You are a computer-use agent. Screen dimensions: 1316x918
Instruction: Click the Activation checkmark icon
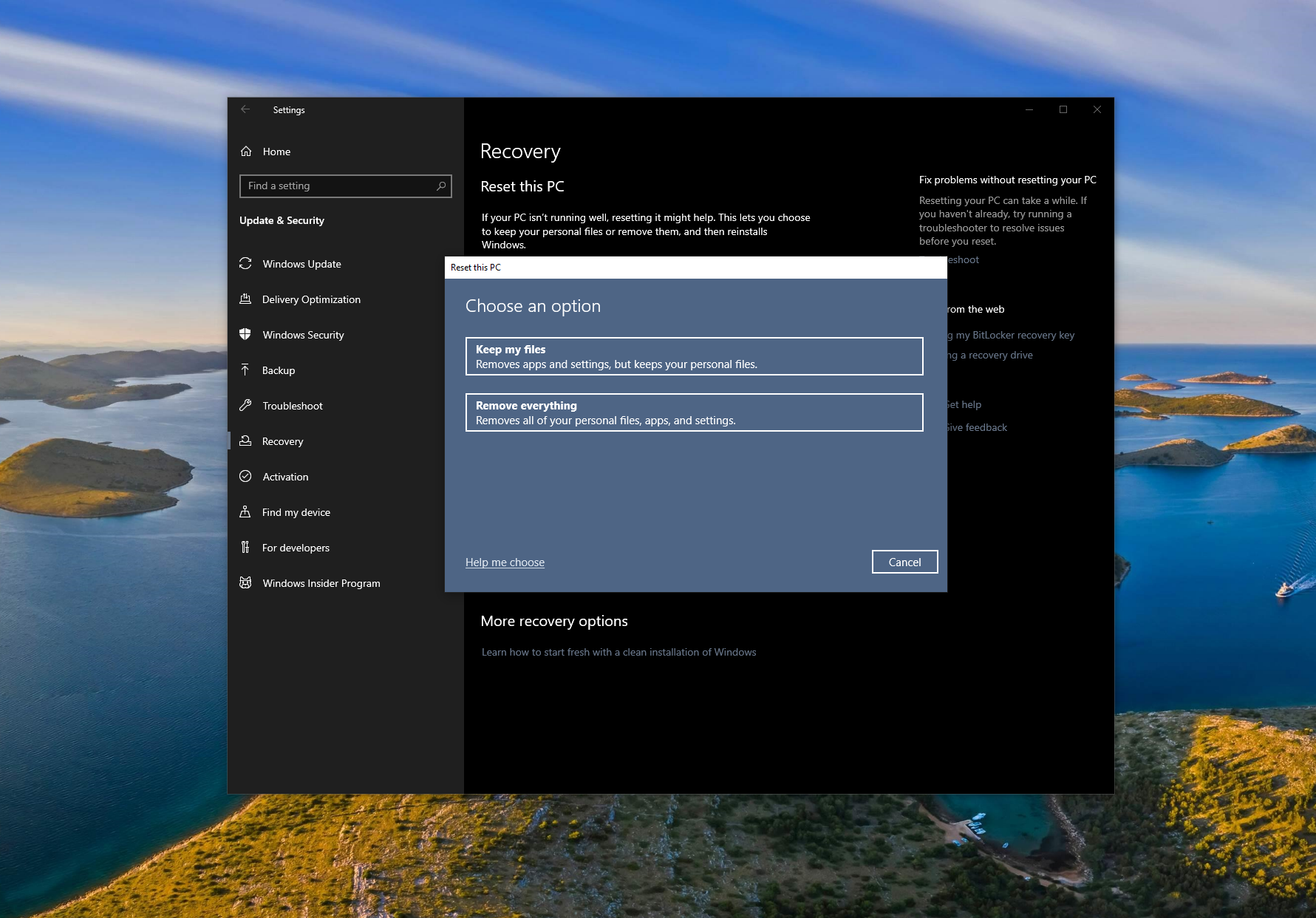point(245,476)
